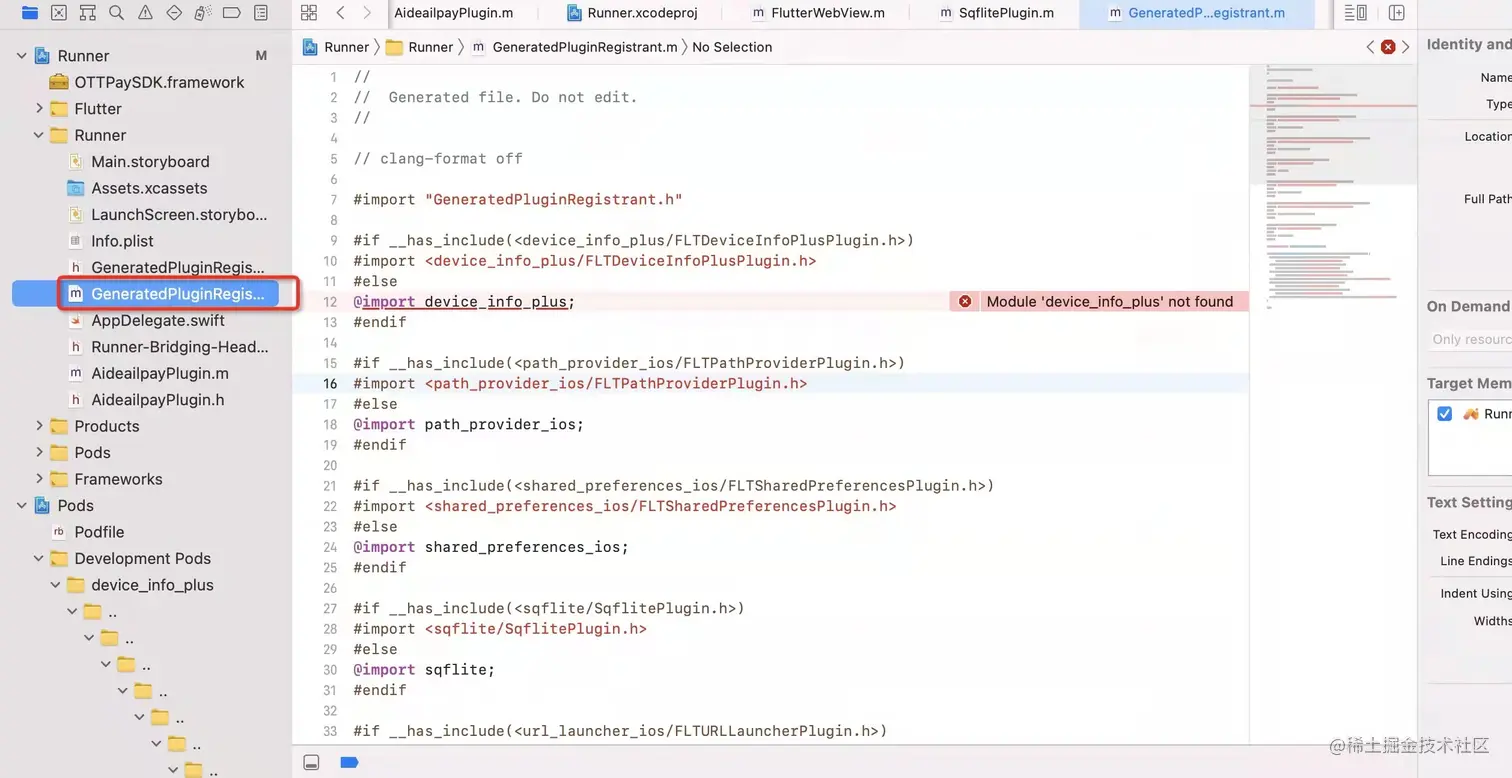Jump to the previous issue arrow
Viewport: 1512px width, 778px height.
(1370, 47)
